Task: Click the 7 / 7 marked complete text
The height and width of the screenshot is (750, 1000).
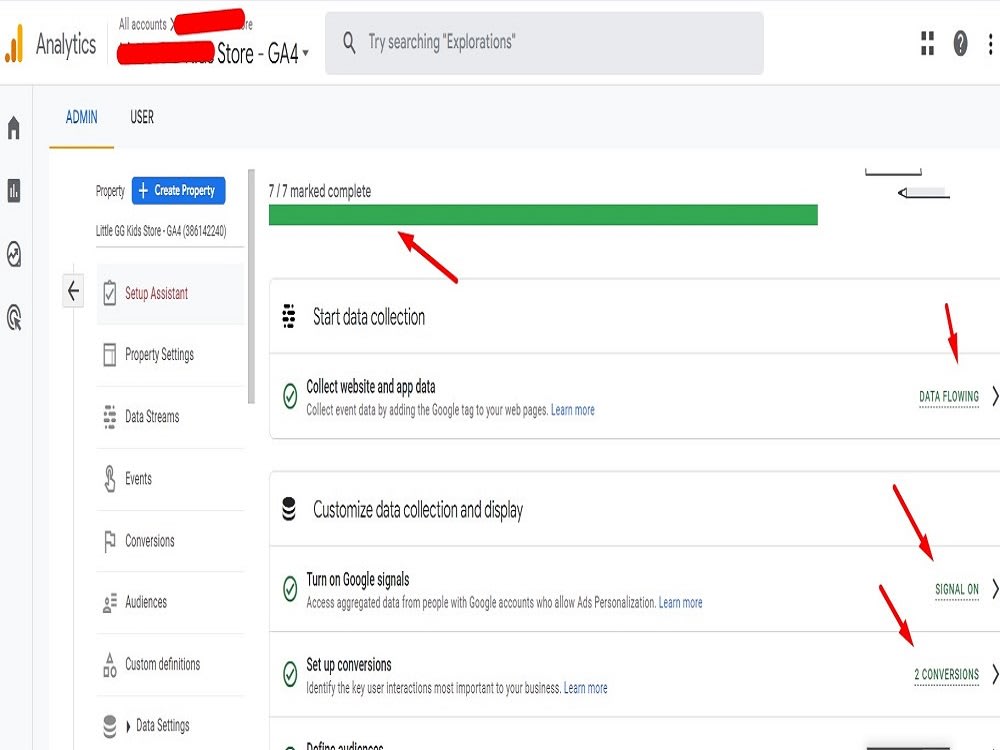Action: point(320,191)
